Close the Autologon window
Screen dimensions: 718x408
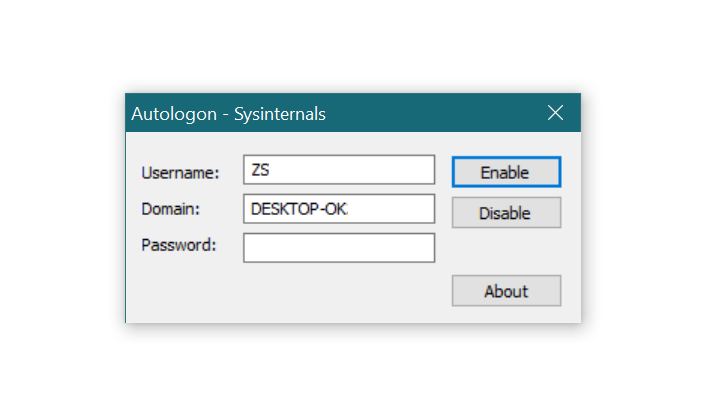556,113
